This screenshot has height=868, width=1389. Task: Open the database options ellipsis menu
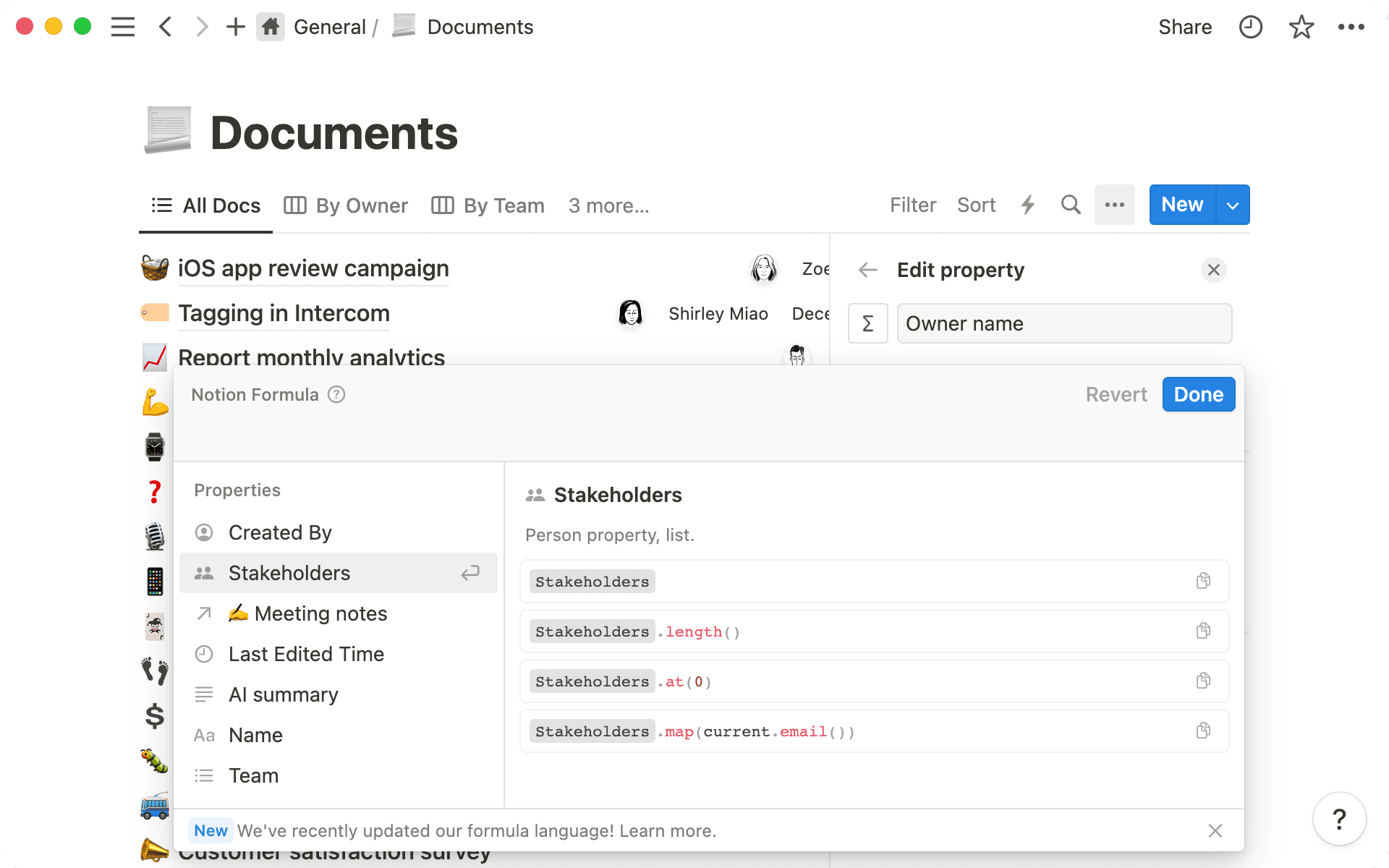click(1114, 205)
